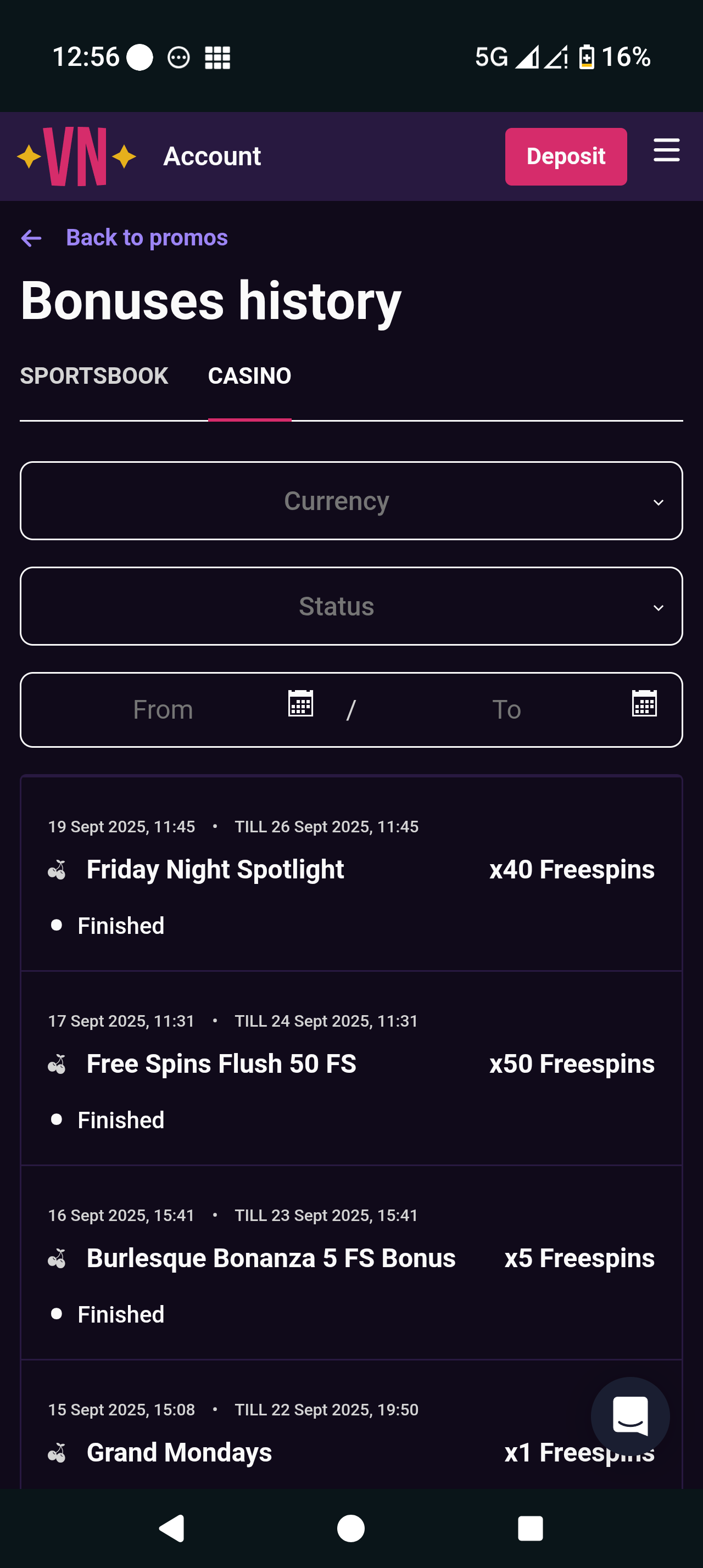Tap the VN logo icon
The image size is (703, 1568).
click(76, 156)
